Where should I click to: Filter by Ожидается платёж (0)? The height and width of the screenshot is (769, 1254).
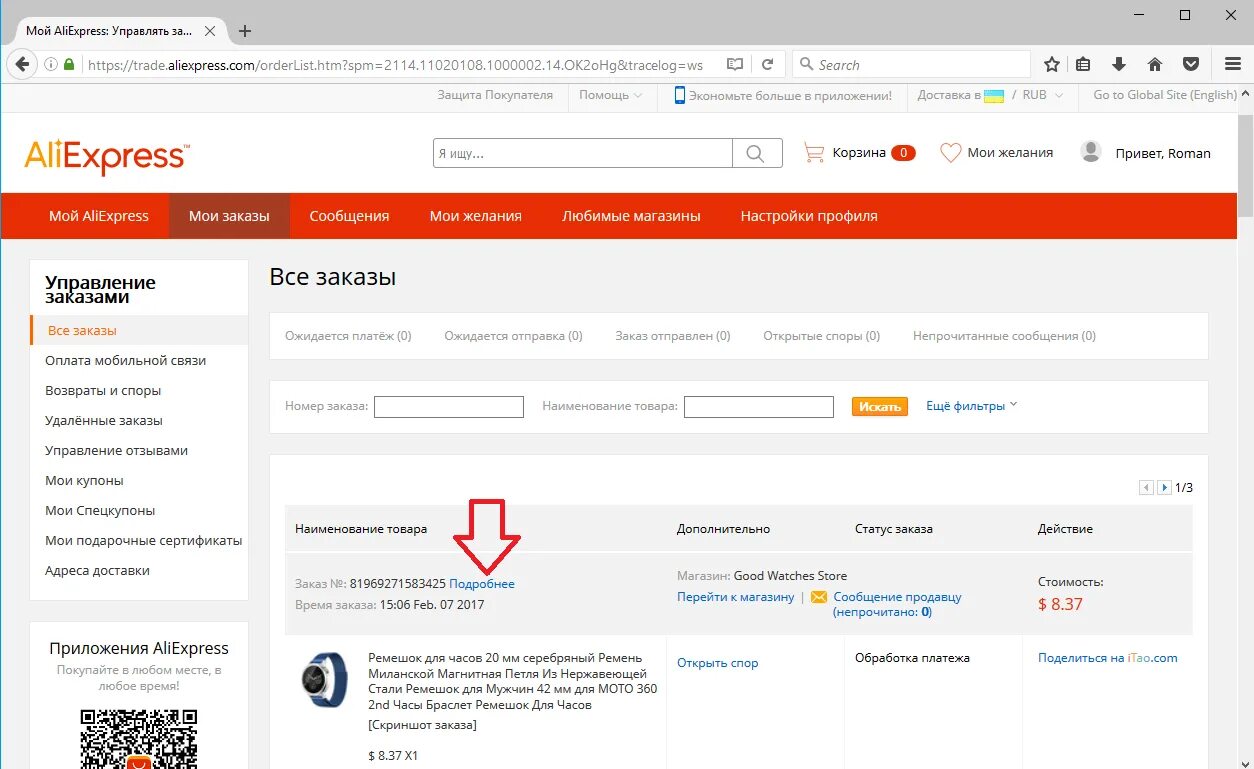(348, 336)
